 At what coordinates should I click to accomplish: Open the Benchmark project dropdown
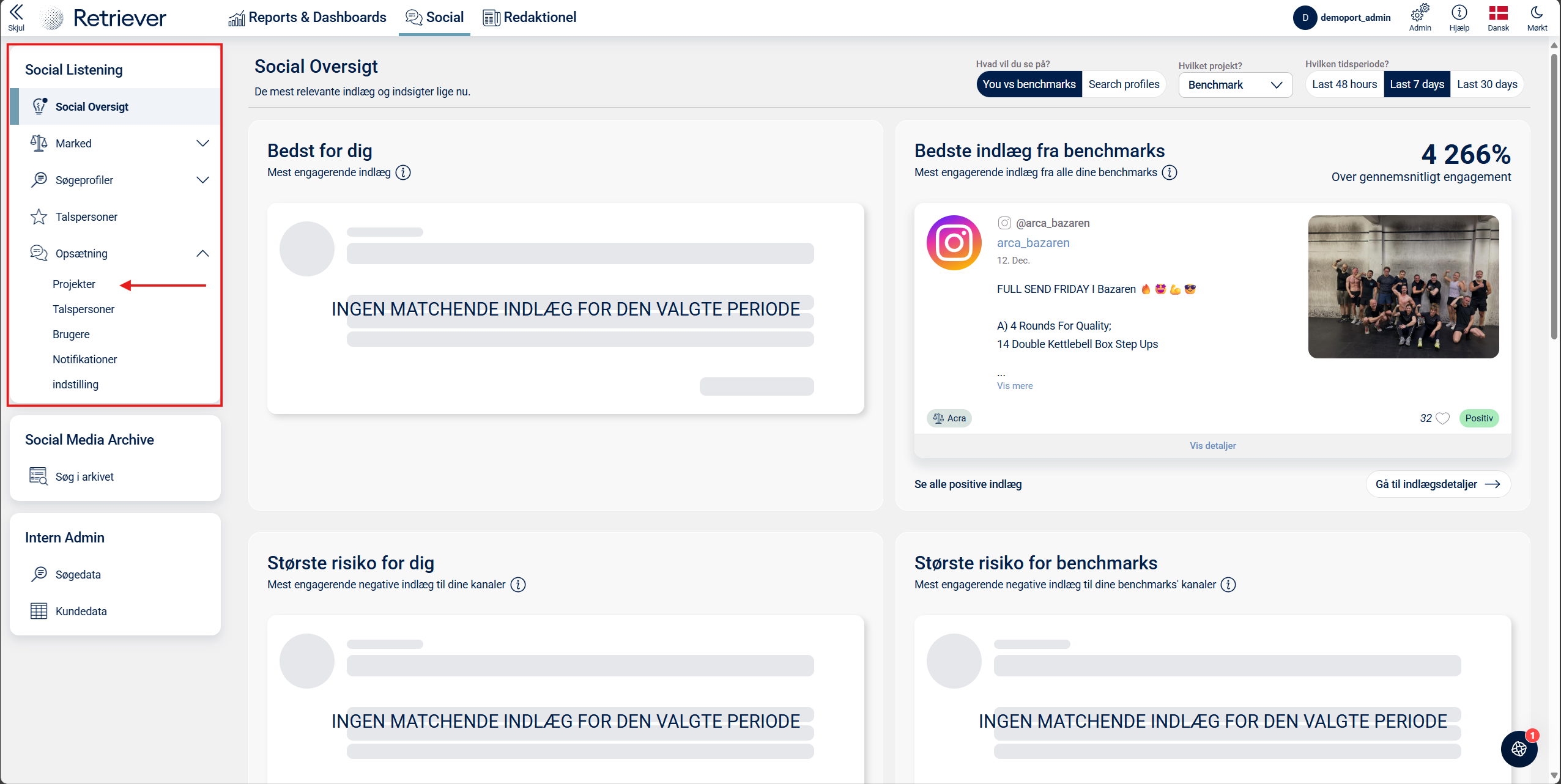pyautogui.click(x=1234, y=85)
